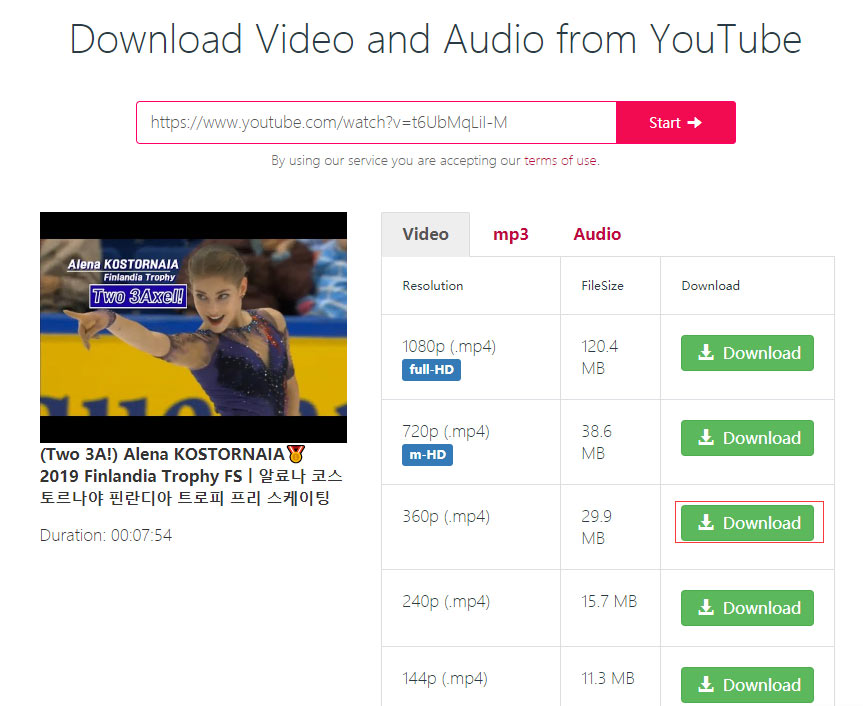Image resolution: width=863 pixels, height=706 pixels.
Task: Download the 38.6 MB 720p file
Action: pos(747,438)
